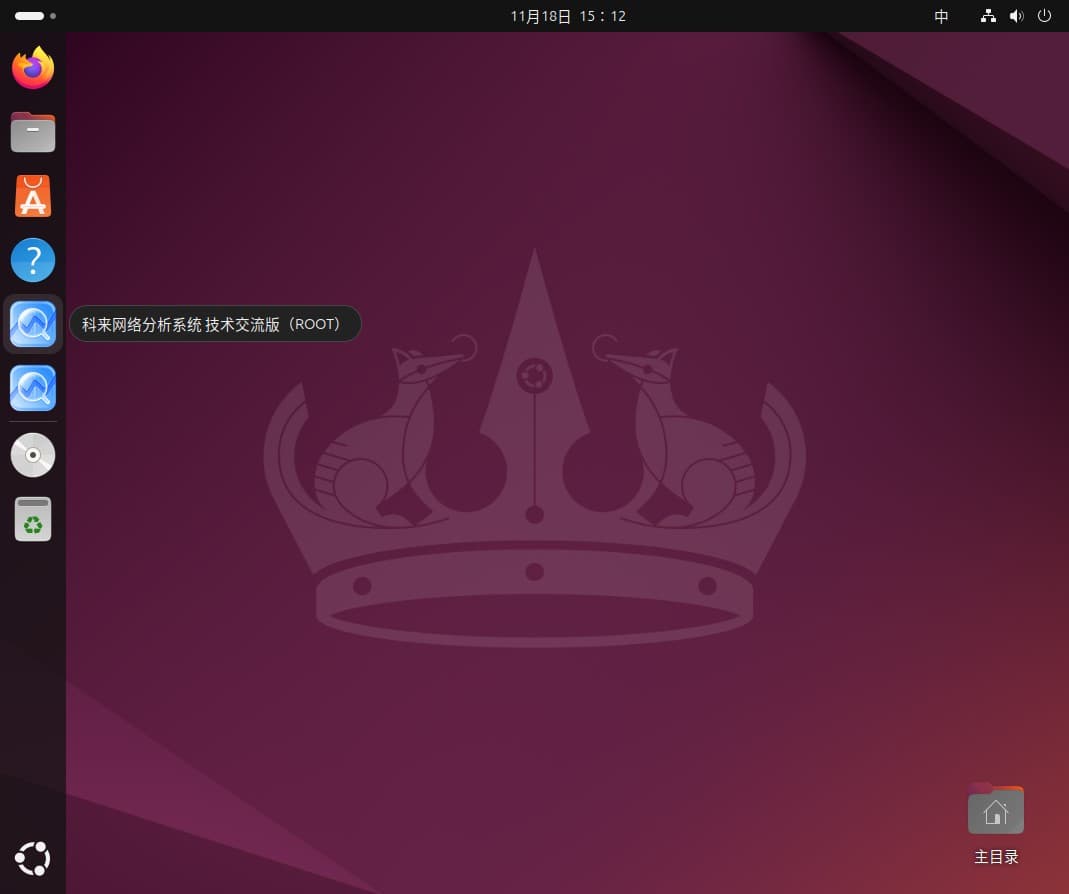This screenshot has width=1069, height=894.
Task: Open Help blue question mark icon
Action: 33,260
